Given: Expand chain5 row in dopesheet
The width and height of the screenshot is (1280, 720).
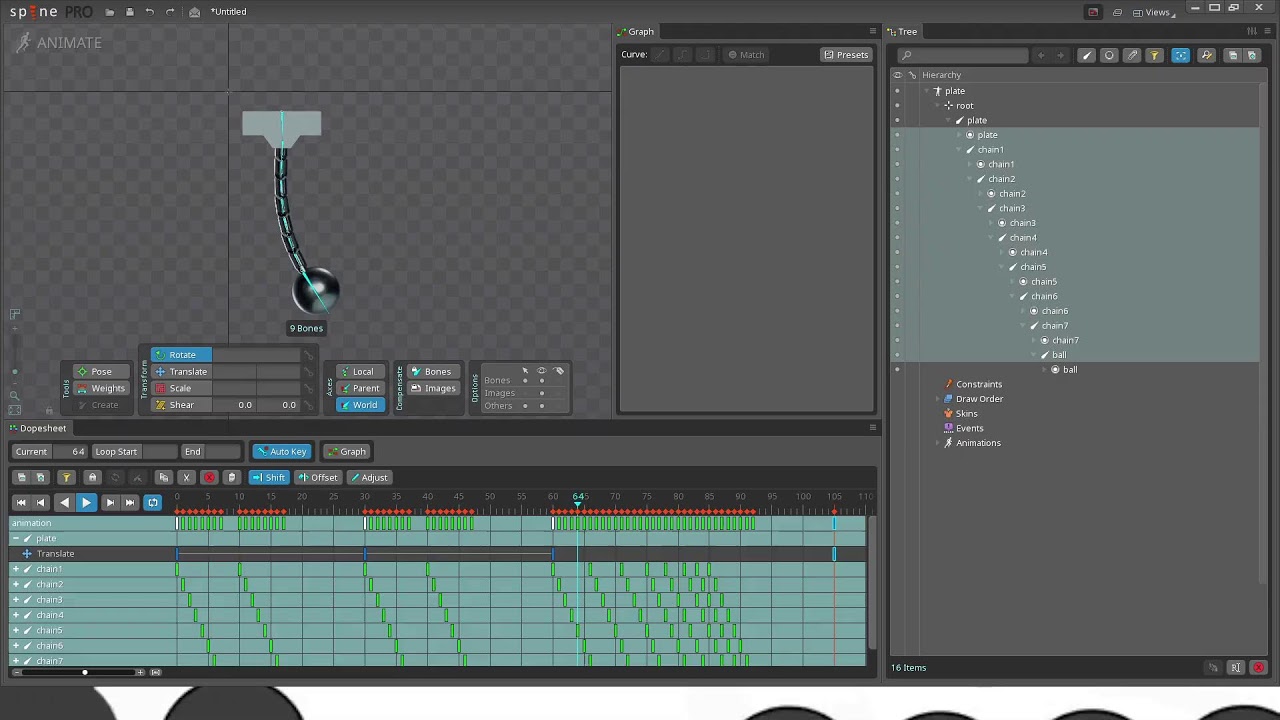Looking at the screenshot, I should tap(16, 631).
